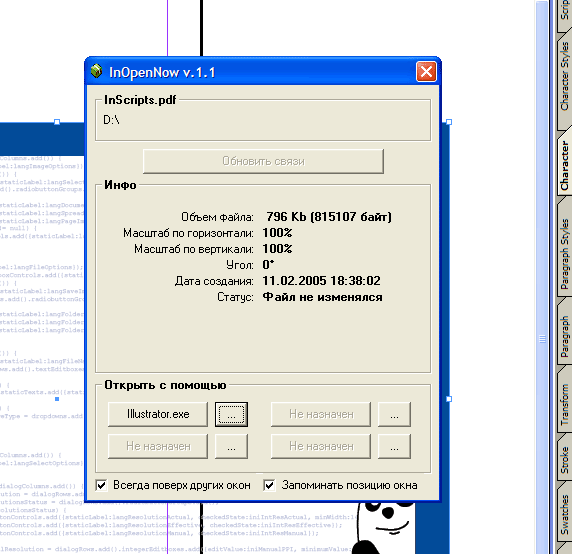Click the D:\ file path text
This screenshot has width=572, height=554.
pos(111,120)
